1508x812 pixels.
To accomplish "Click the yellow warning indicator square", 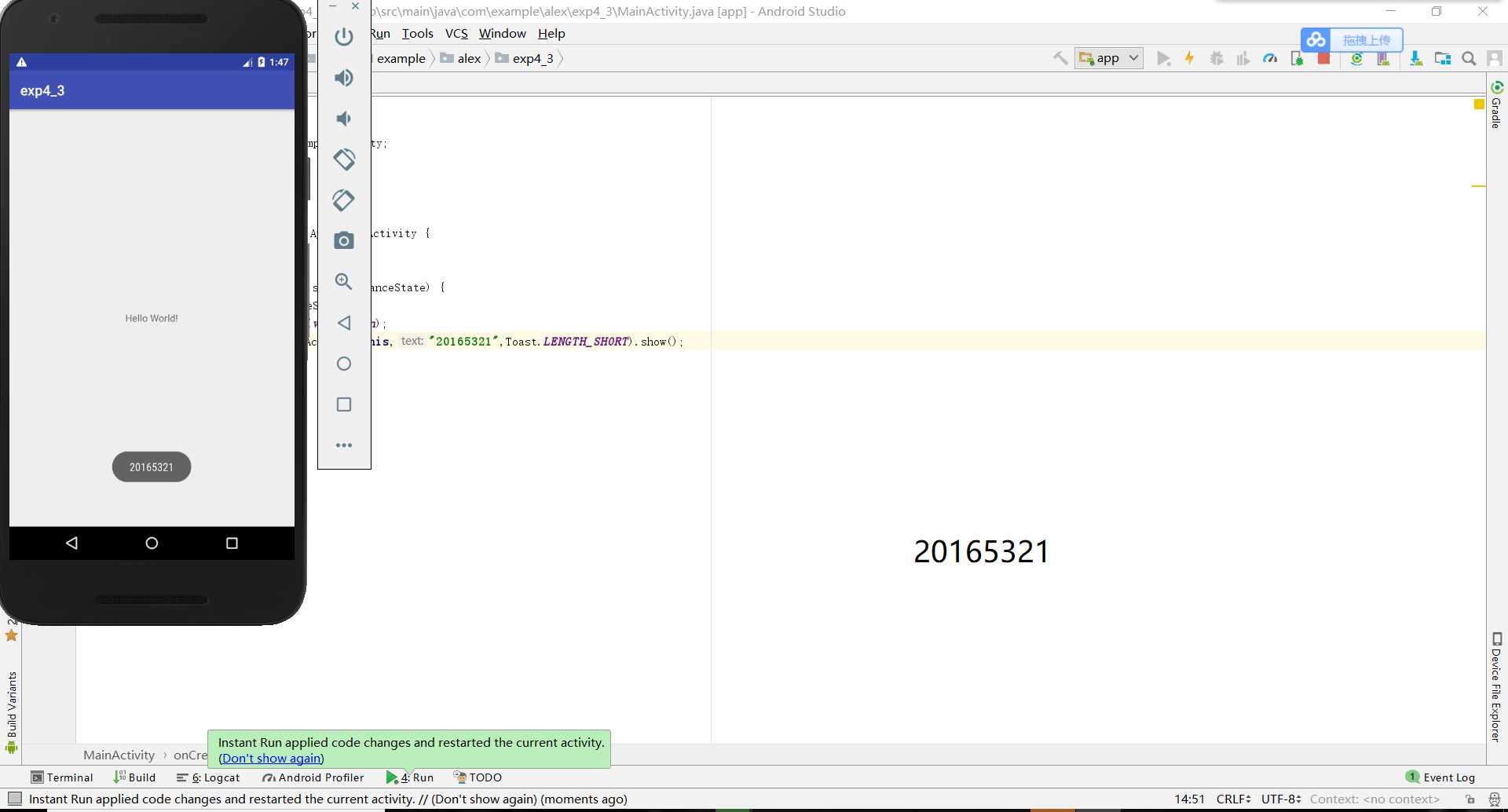I will click(x=1479, y=104).
